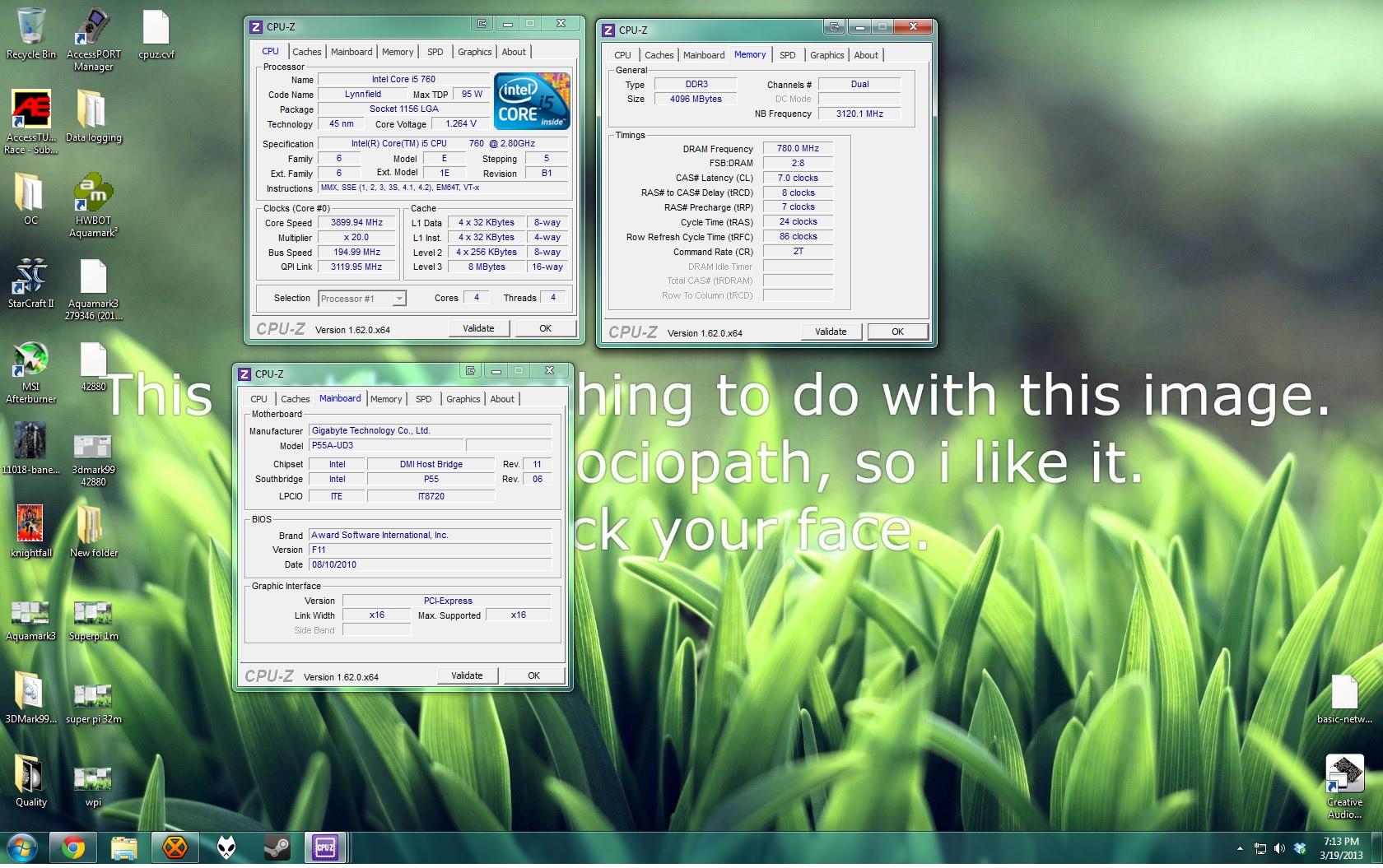Select the CPU-Z taskbar button
The height and width of the screenshot is (868, 1383).
(325, 847)
